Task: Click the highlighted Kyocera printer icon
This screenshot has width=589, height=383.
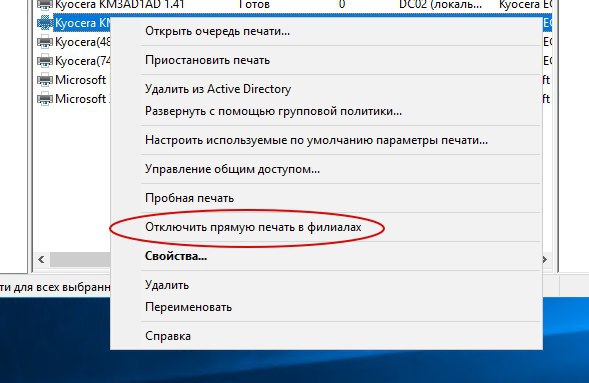Action: 45,23
